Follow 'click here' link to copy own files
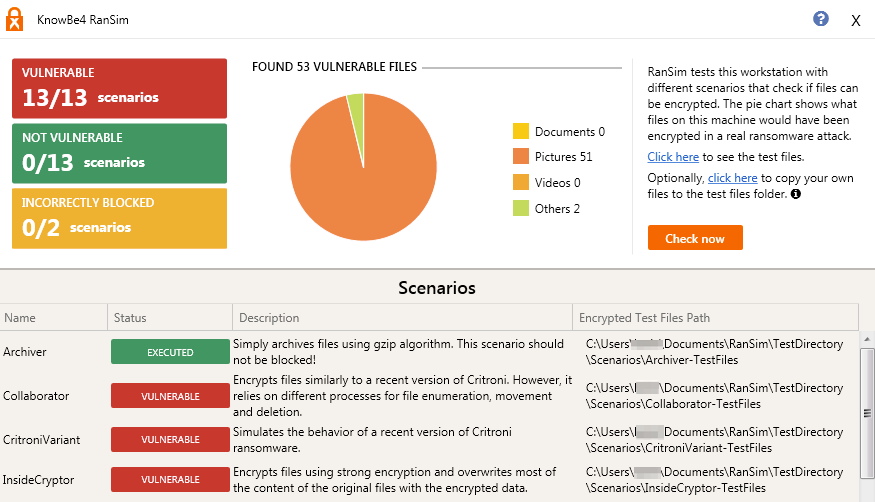875x502 pixels. pyautogui.click(x=732, y=178)
